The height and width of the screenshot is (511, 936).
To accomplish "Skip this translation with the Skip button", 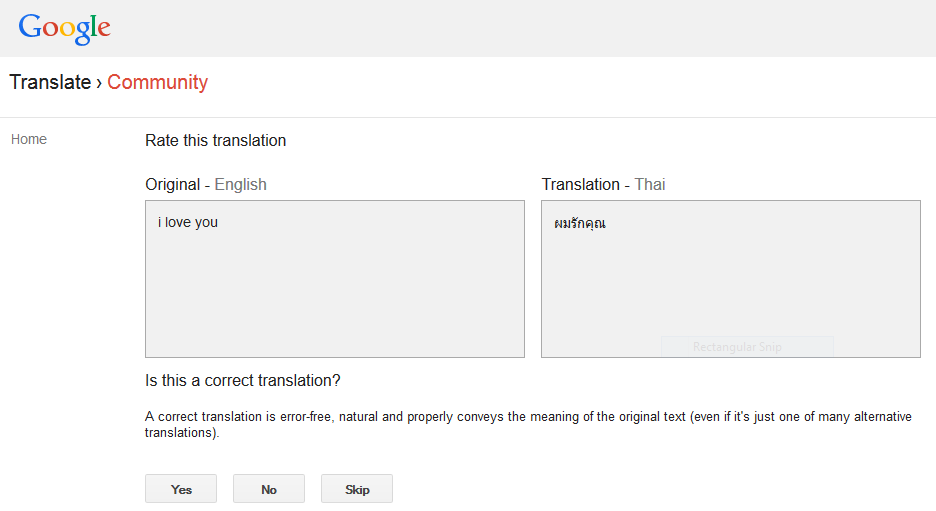I will [357, 489].
